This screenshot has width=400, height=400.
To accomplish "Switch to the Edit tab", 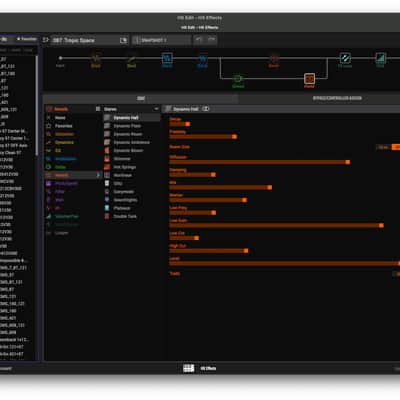I will (x=141, y=98).
